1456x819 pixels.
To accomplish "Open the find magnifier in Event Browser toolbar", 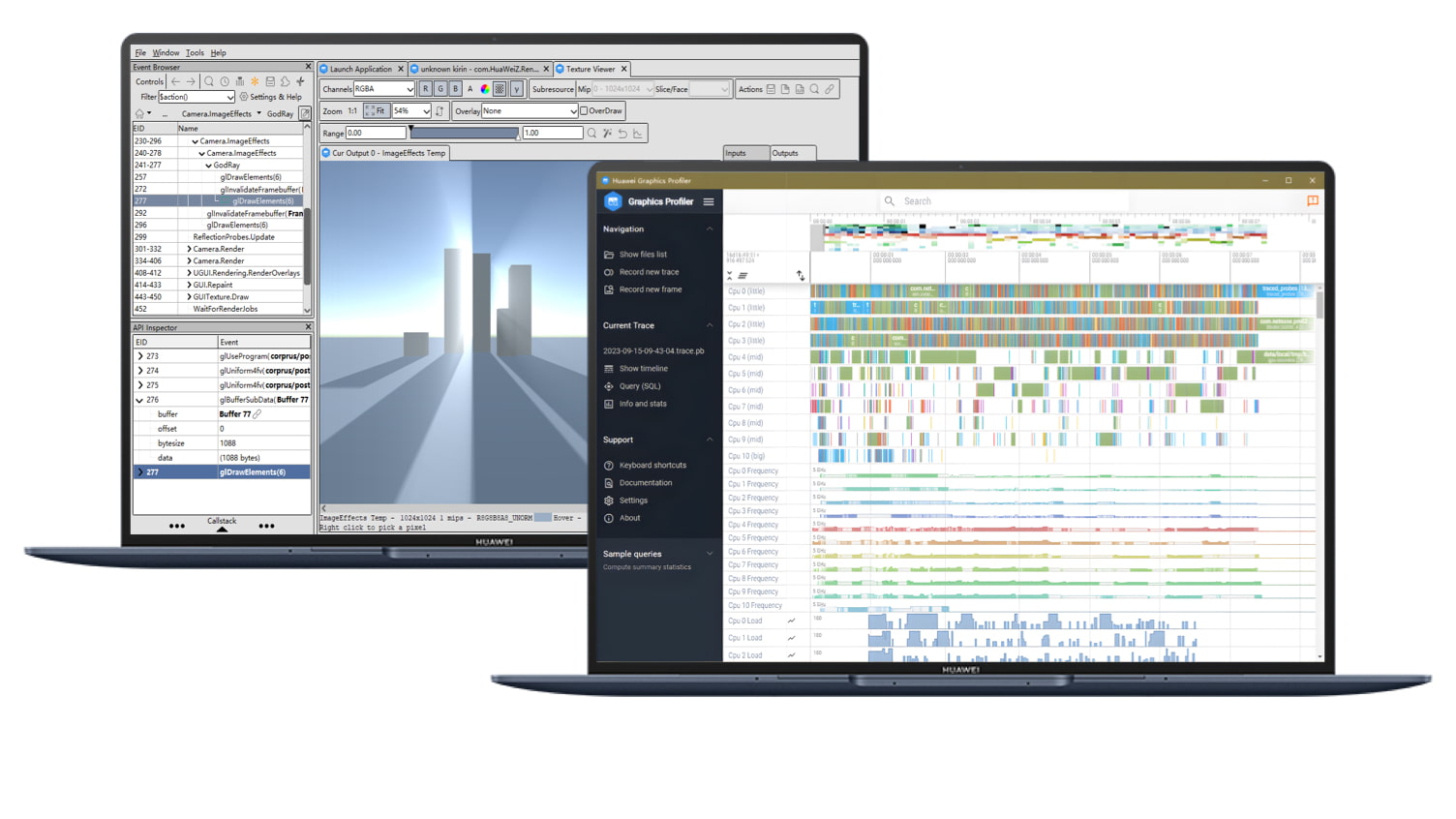I will pos(209,82).
